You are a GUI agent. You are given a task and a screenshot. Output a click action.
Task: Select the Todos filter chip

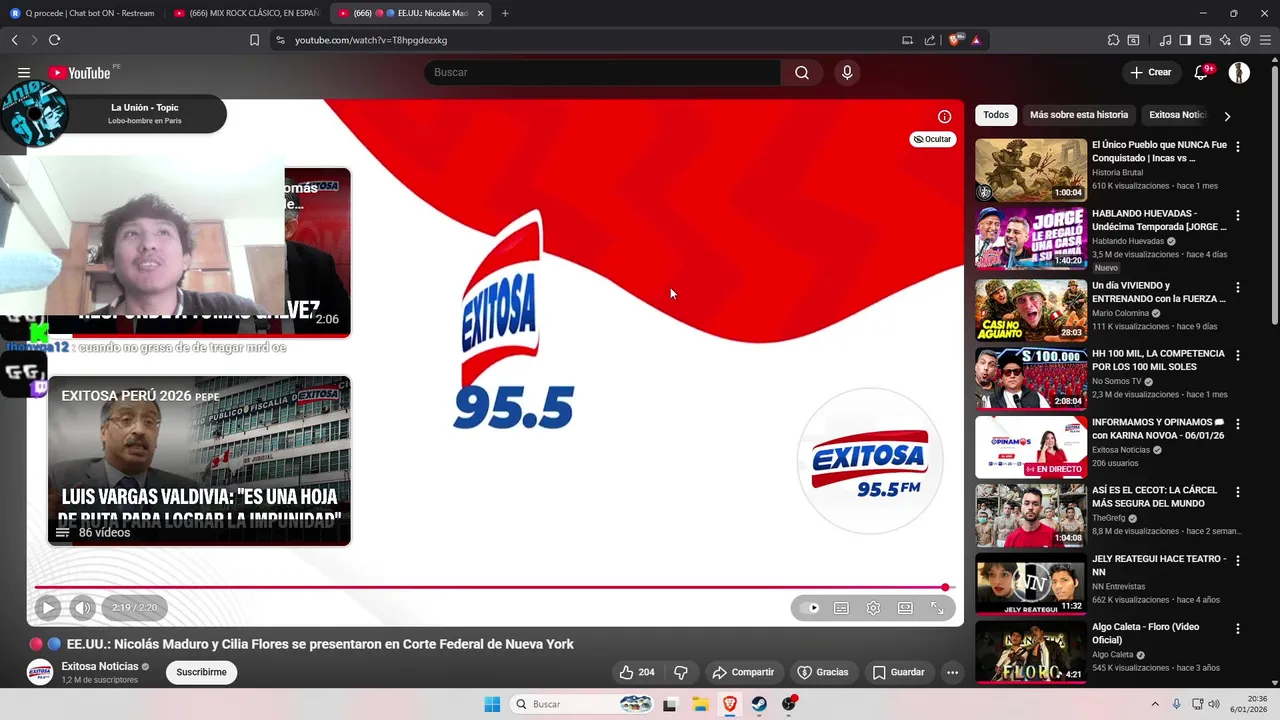click(996, 115)
